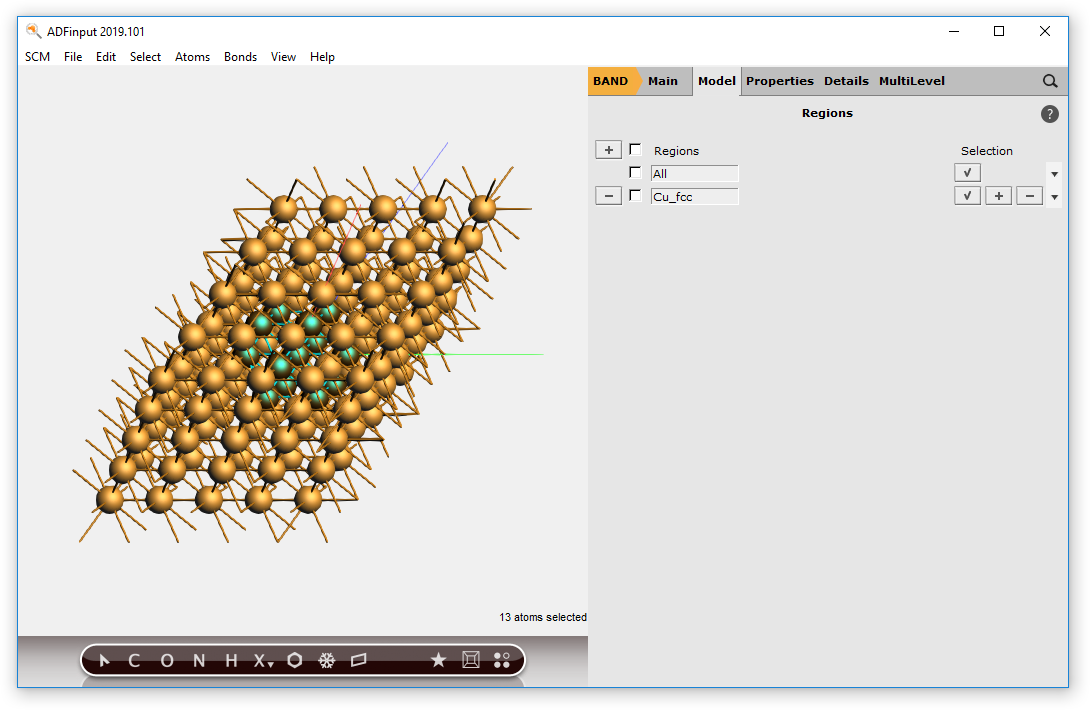The image size is (1090, 710).
Task: Click the Regions help question mark
Action: (x=1049, y=113)
